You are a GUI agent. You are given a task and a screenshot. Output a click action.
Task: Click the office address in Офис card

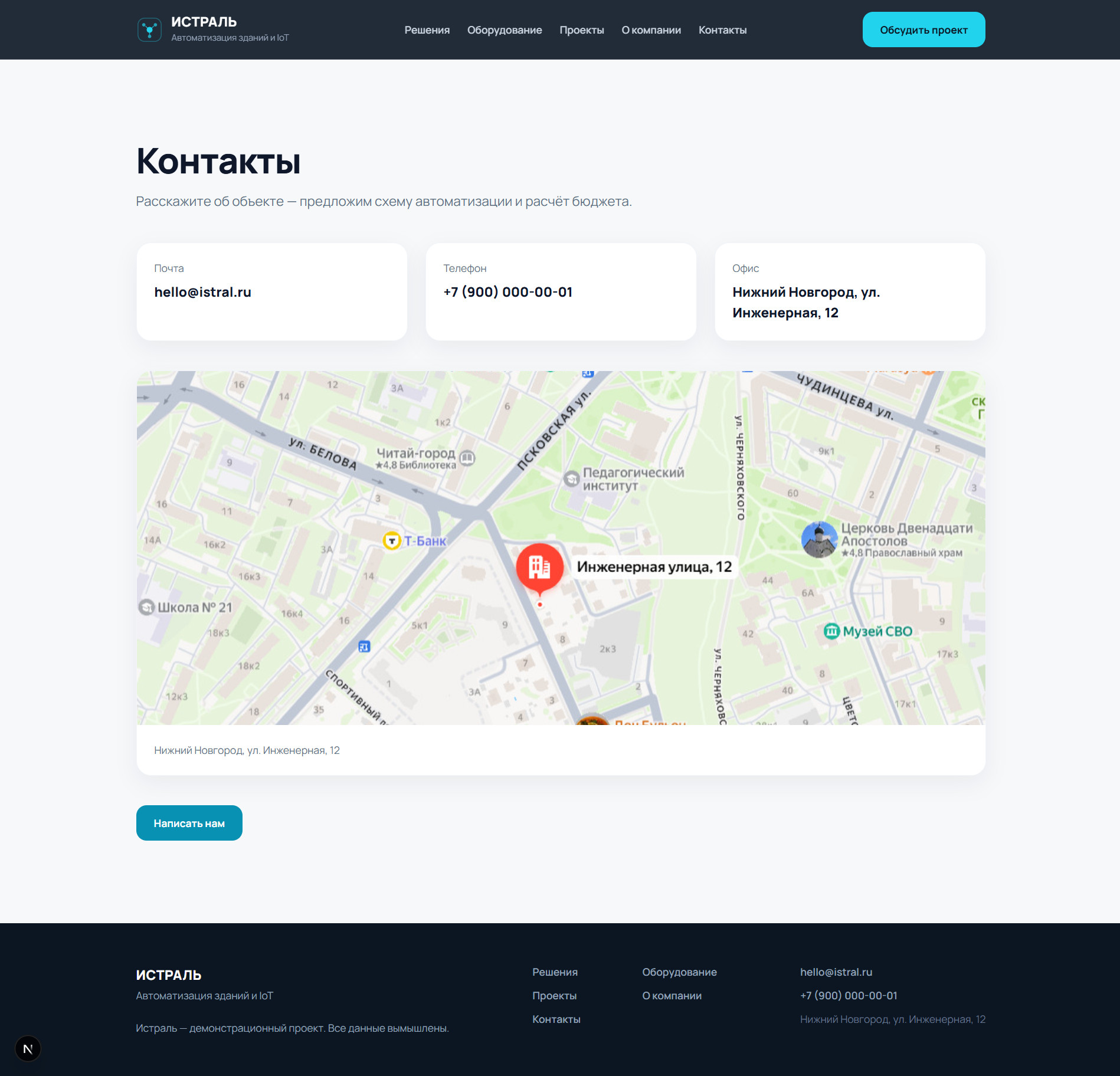806,303
